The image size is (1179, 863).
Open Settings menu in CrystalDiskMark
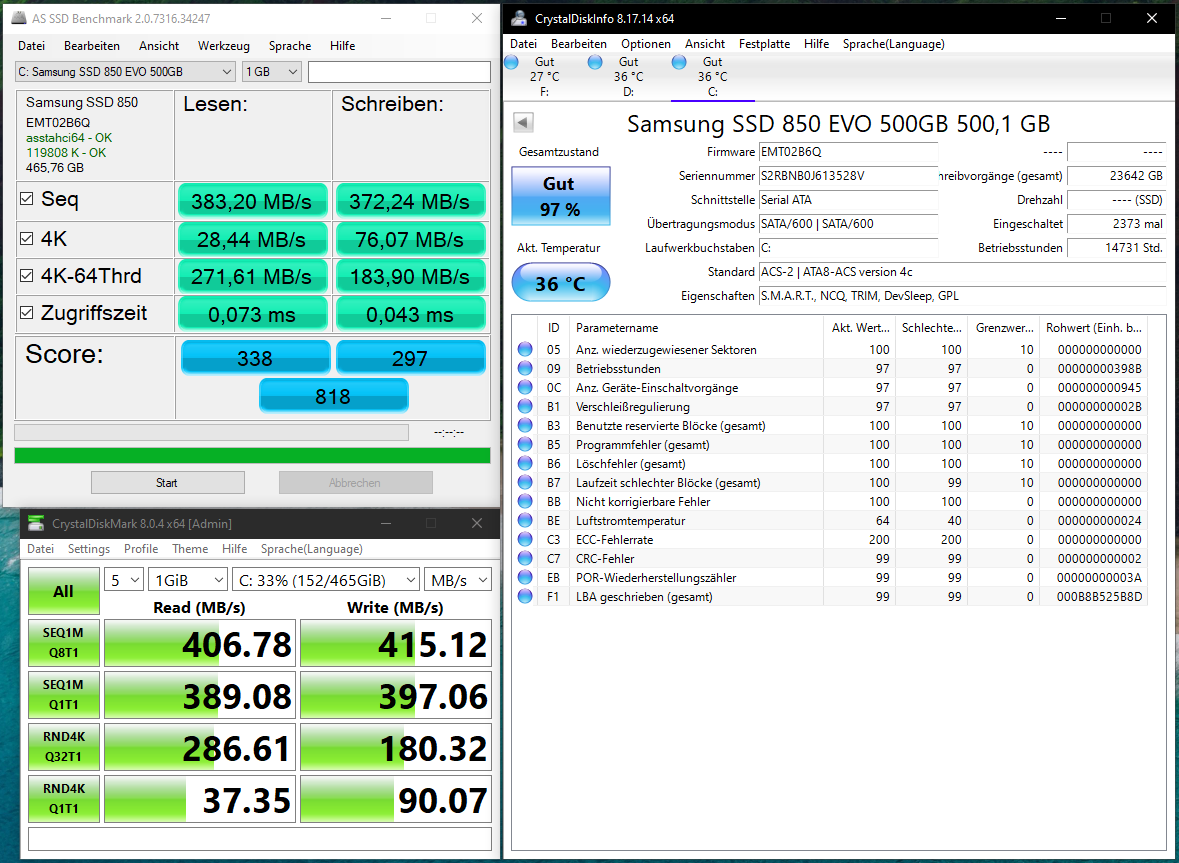89,549
